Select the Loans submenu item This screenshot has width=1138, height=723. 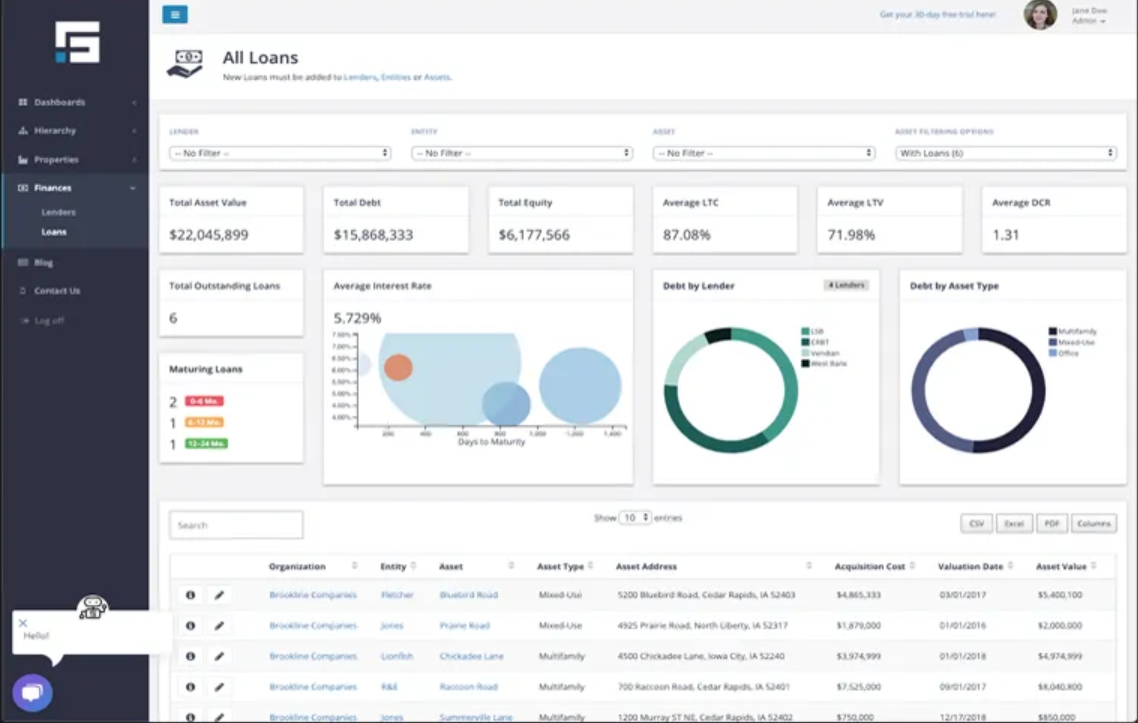tap(54, 232)
